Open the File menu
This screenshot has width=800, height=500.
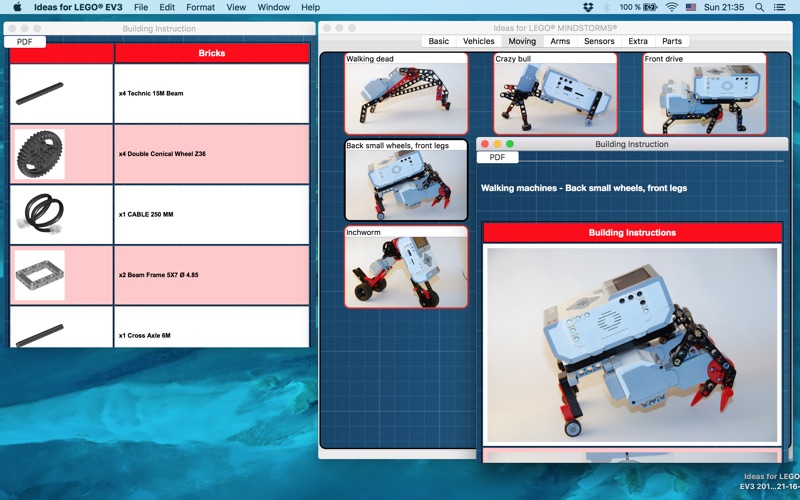(x=141, y=7)
